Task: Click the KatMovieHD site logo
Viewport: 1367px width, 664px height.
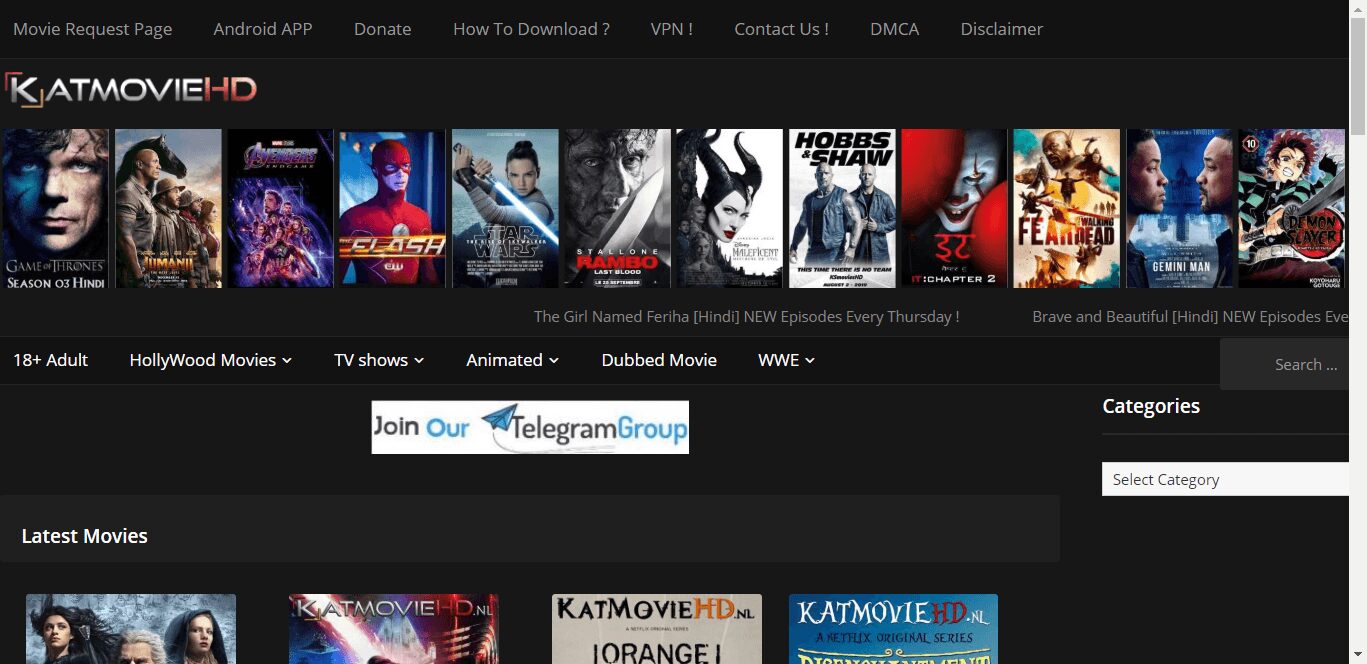Action: [130, 90]
